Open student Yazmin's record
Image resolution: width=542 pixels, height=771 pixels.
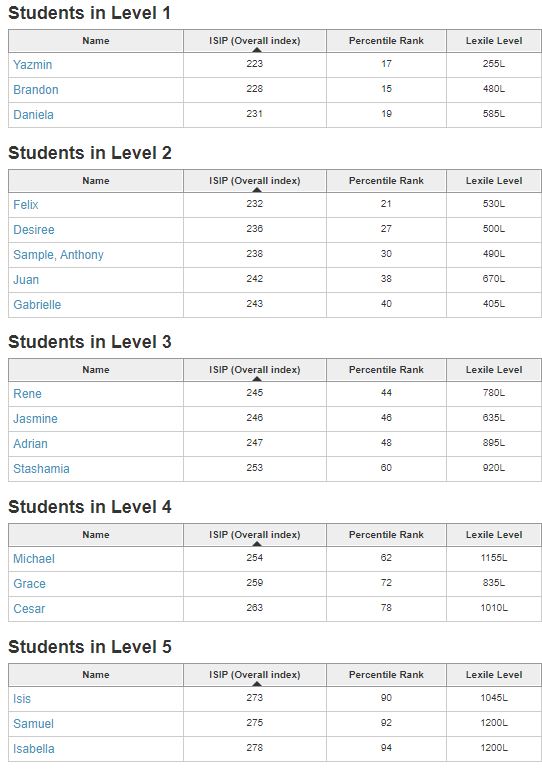[32, 65]
